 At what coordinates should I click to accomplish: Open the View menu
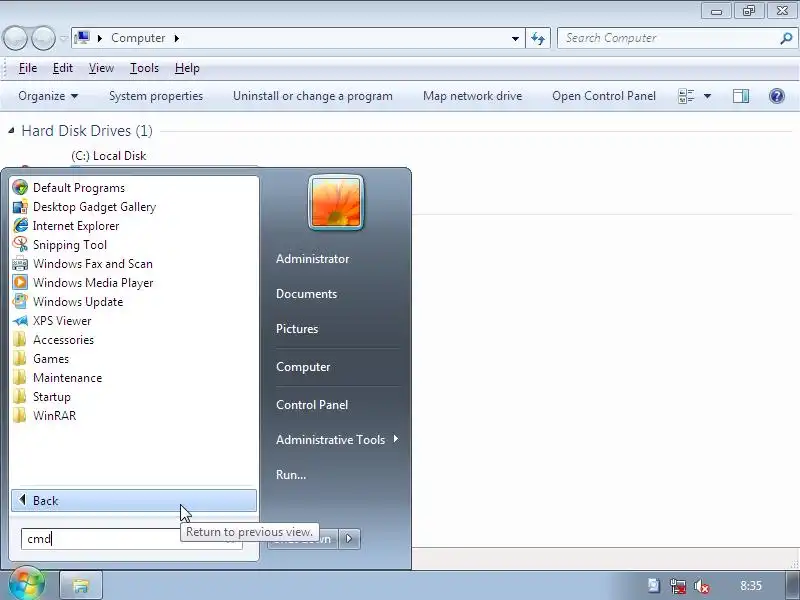101,68
